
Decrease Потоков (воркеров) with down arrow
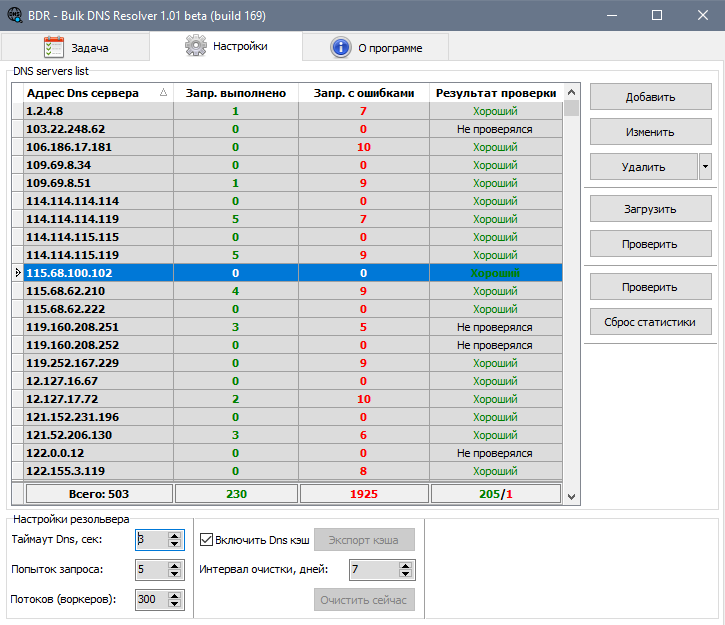(x=174, y=604)
